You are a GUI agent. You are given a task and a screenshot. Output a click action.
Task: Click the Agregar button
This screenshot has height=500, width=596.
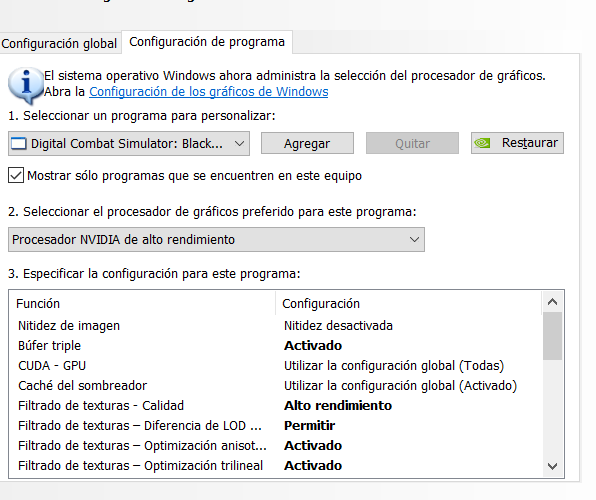(x=307, y=143)
